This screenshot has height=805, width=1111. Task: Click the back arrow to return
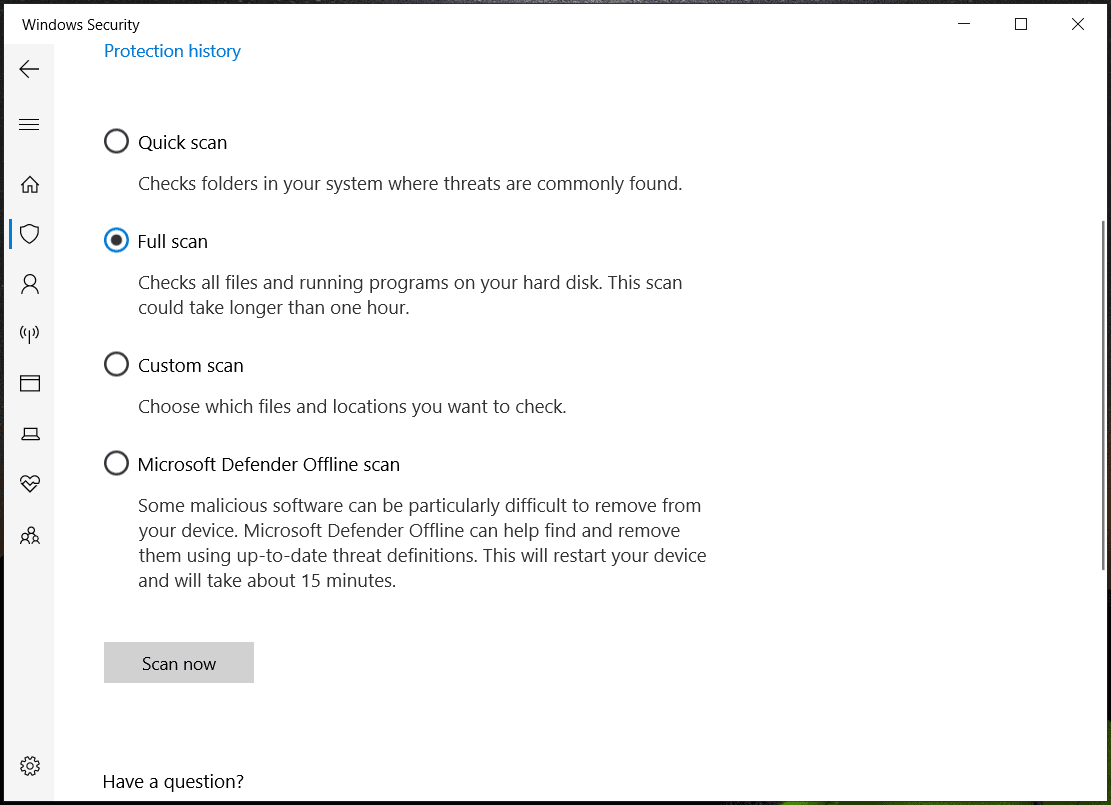[29, 68]
